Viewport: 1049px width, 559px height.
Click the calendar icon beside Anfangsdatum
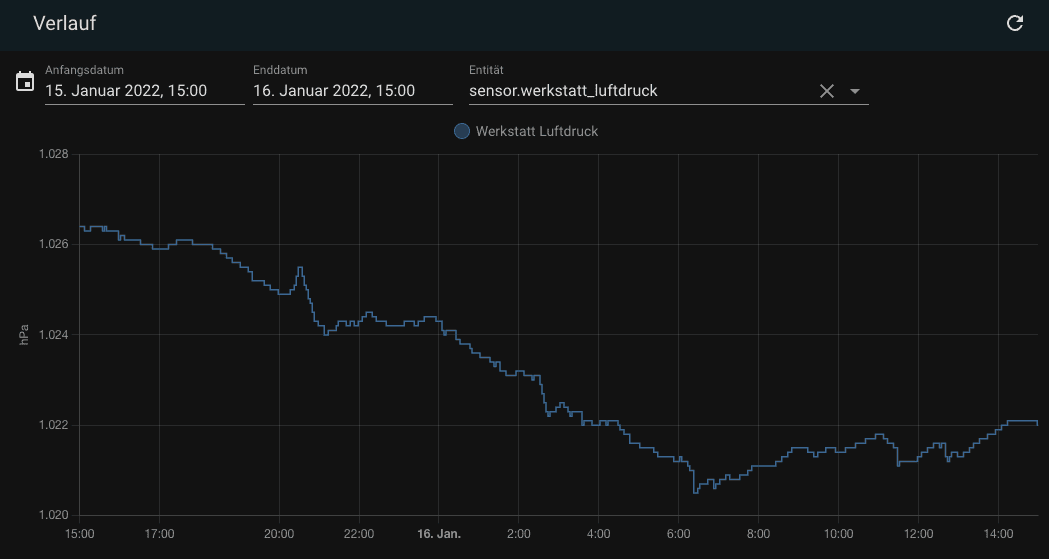(x=25, y=82)
